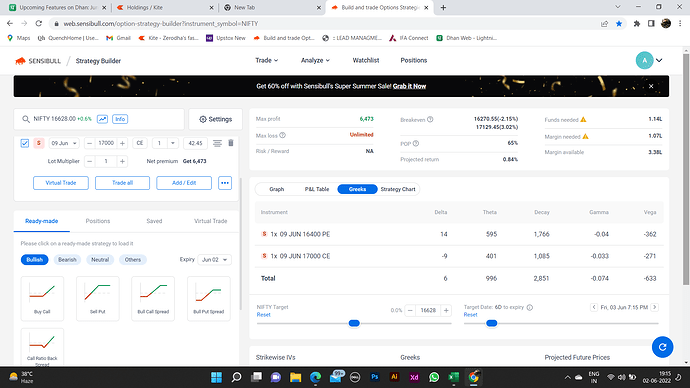690x388 pixels.
Task: Click the Trade all button
Action: point(122,183)
